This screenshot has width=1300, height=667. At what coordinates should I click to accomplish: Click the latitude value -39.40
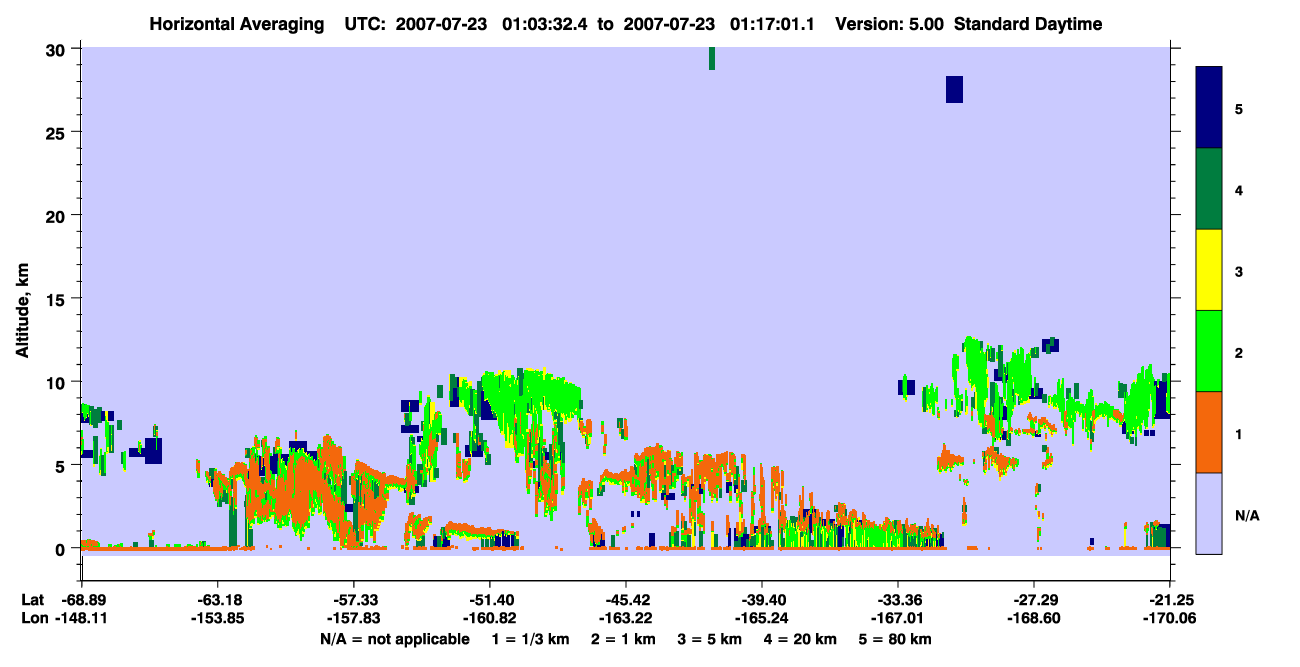click(x=762, y=600)
